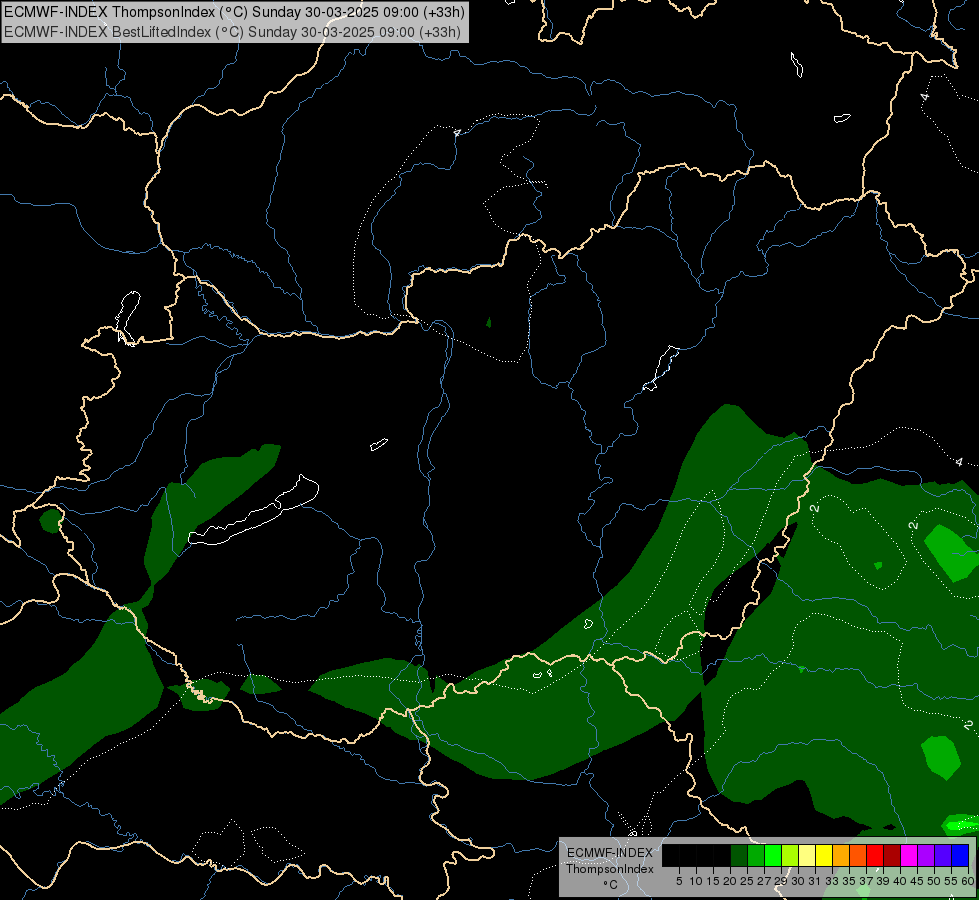
Task: Click the ECMWF-INDEX BestLiftedIndex title line
Action: 232,32
